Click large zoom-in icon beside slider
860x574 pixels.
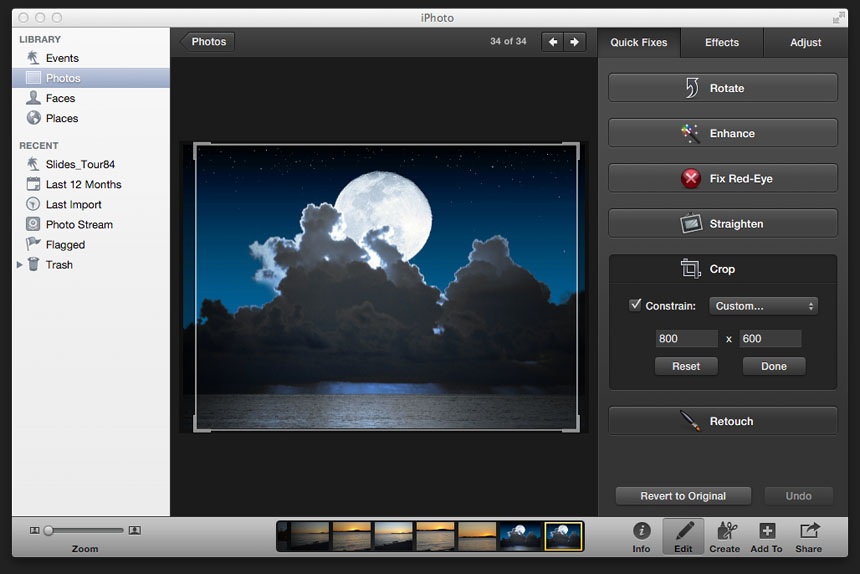tap(134, 530)
